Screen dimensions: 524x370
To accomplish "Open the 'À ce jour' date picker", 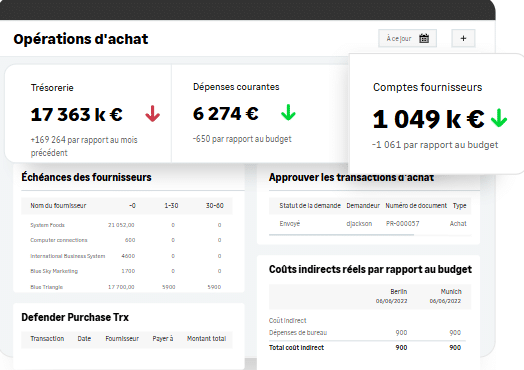I will (x=407, y=38).
